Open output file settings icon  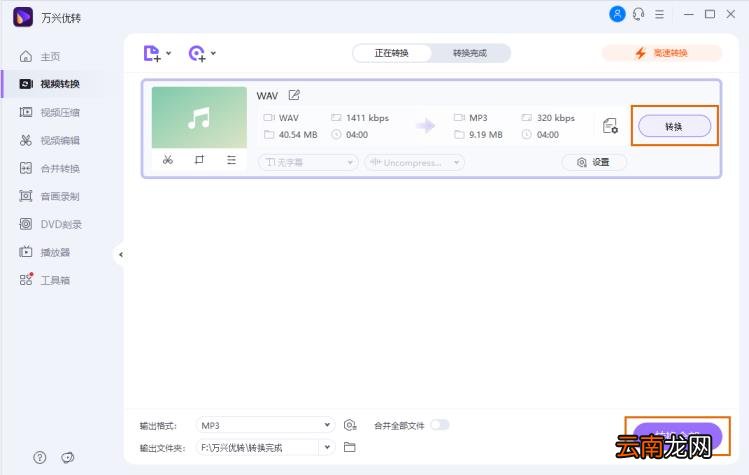(x=610, y=126)
